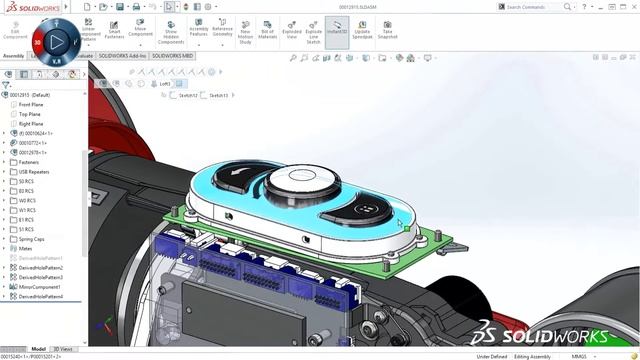The width and height of the screenshot is (640, 360).
Task: Select Right Plane in the tree
Action: (31, 124)
